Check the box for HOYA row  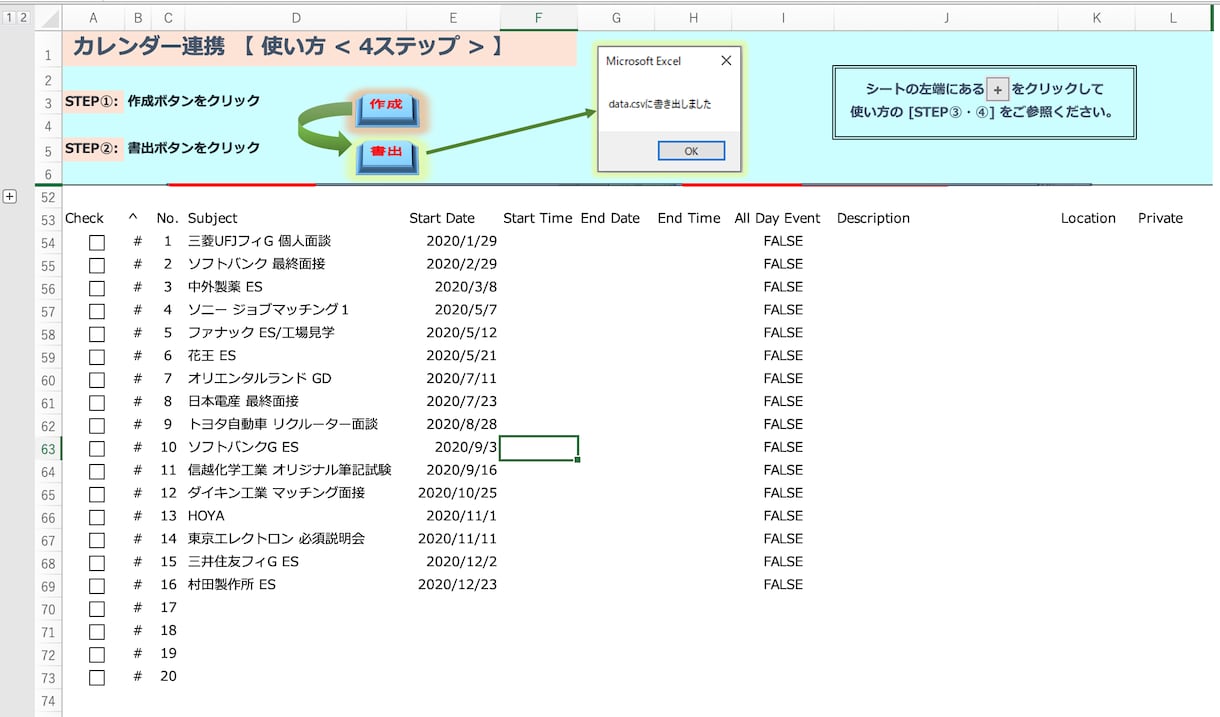coord(96,517)
